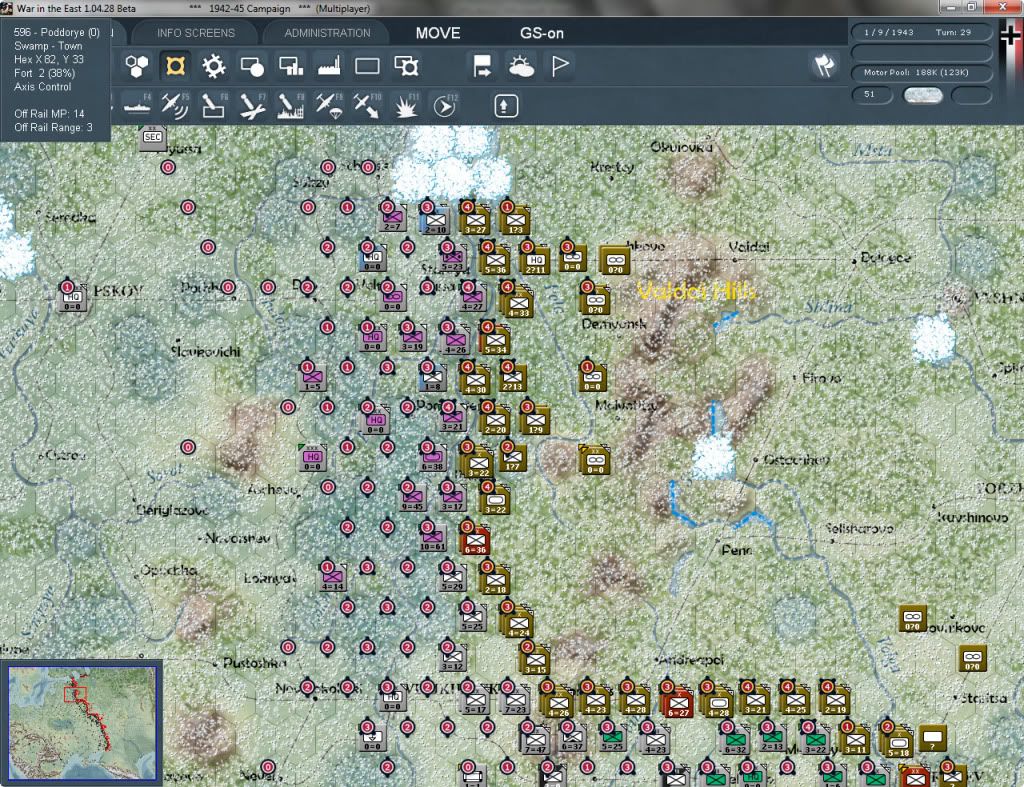This screenshot has width=1024, height=787.
Task: Click the empty rectangle toolbar icon
Action: coord(367,66)
